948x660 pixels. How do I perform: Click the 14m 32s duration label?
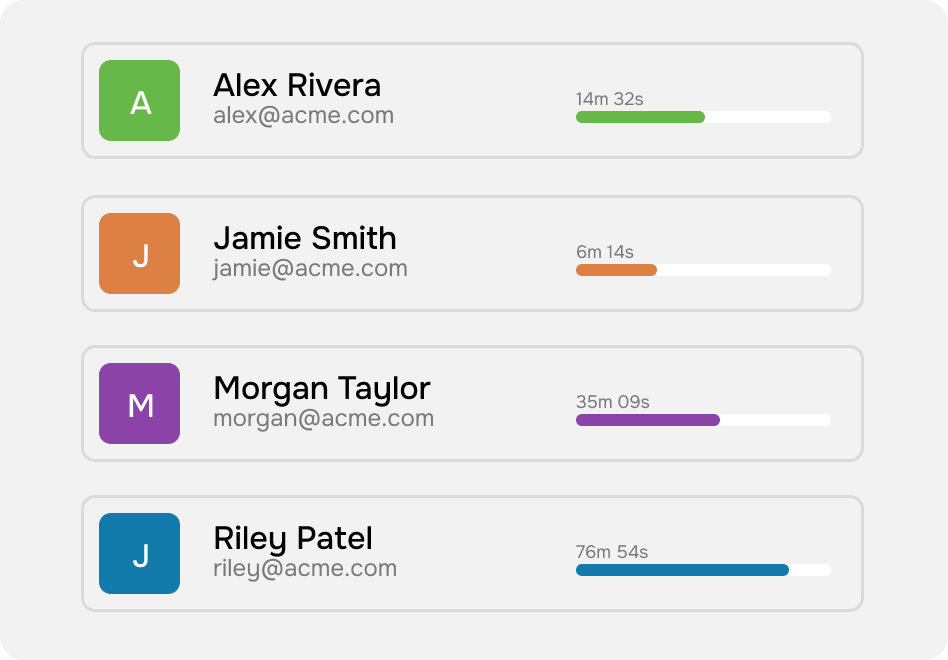(x=609, y=99)
